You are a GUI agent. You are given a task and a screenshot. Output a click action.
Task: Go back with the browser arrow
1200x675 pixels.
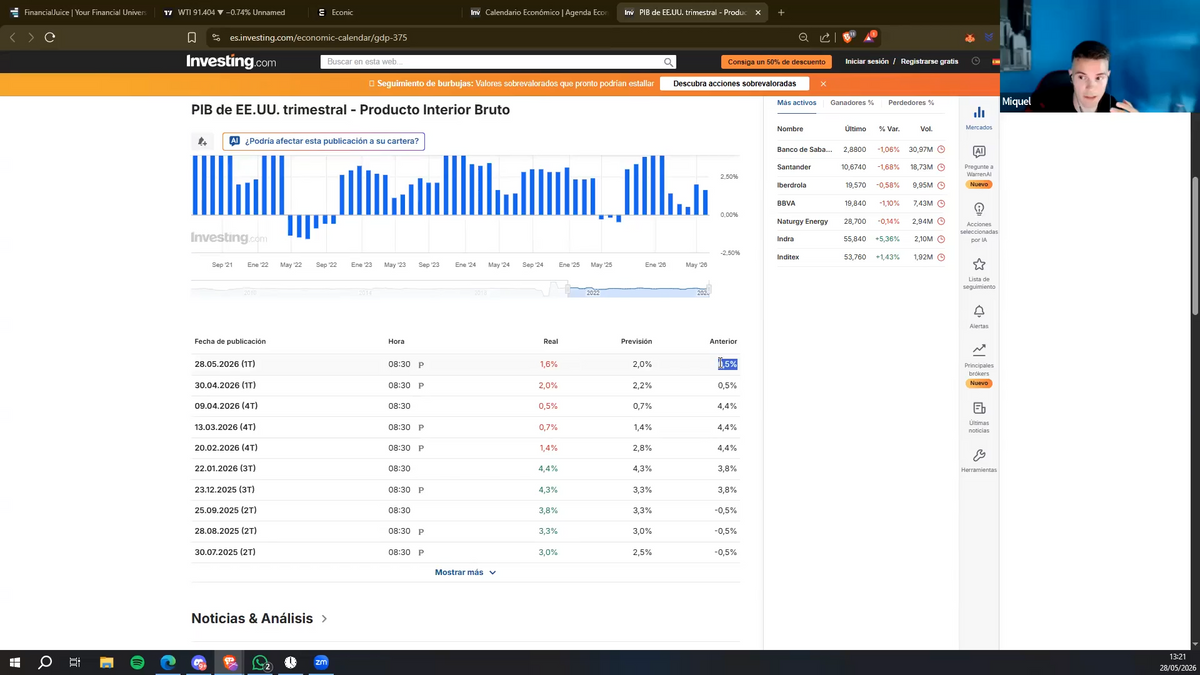(x=12, y=37)
